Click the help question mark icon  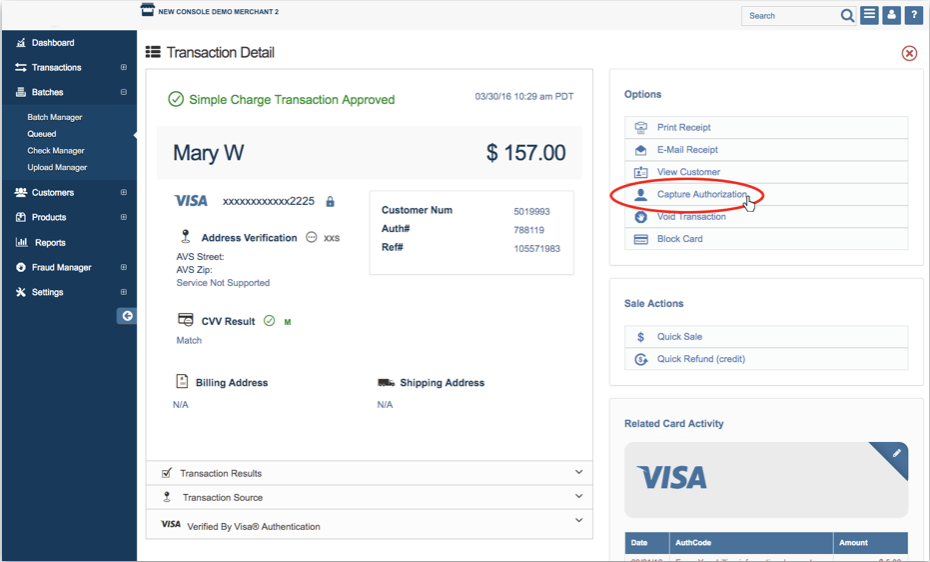coord(913,16)
